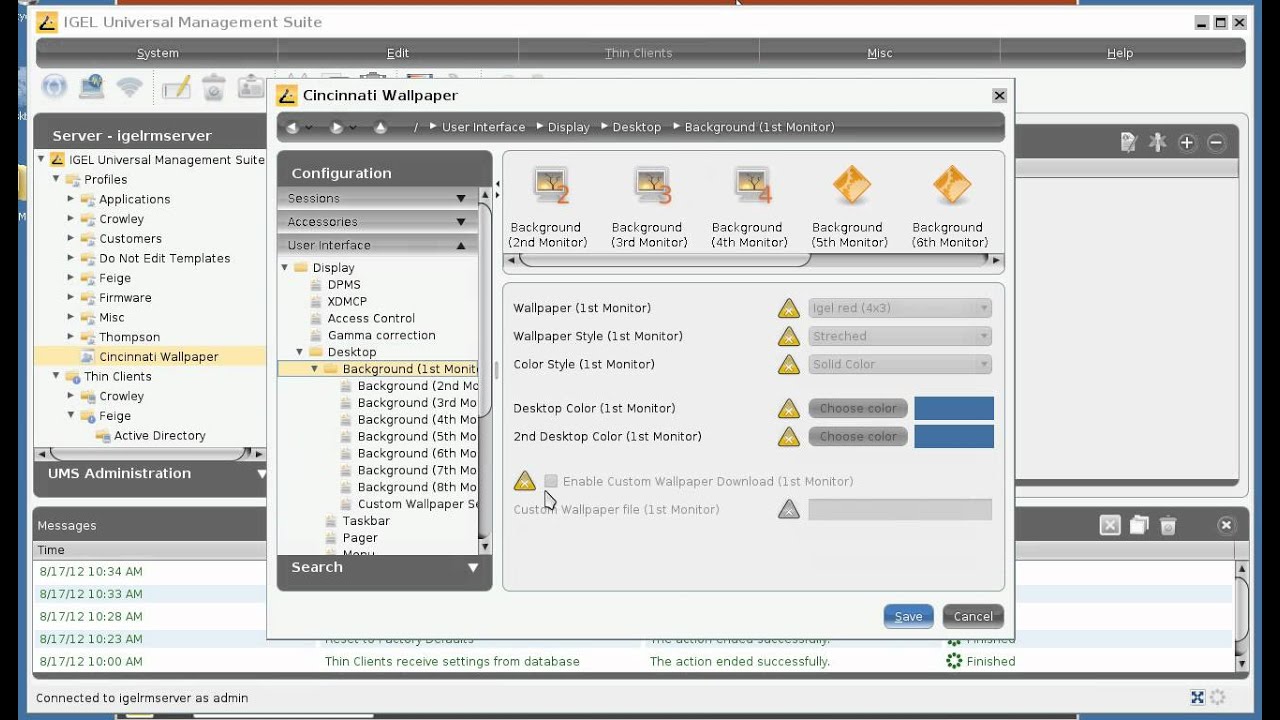Select Cincinnati Wallpaper profile in server tree

tap(158, 357)
